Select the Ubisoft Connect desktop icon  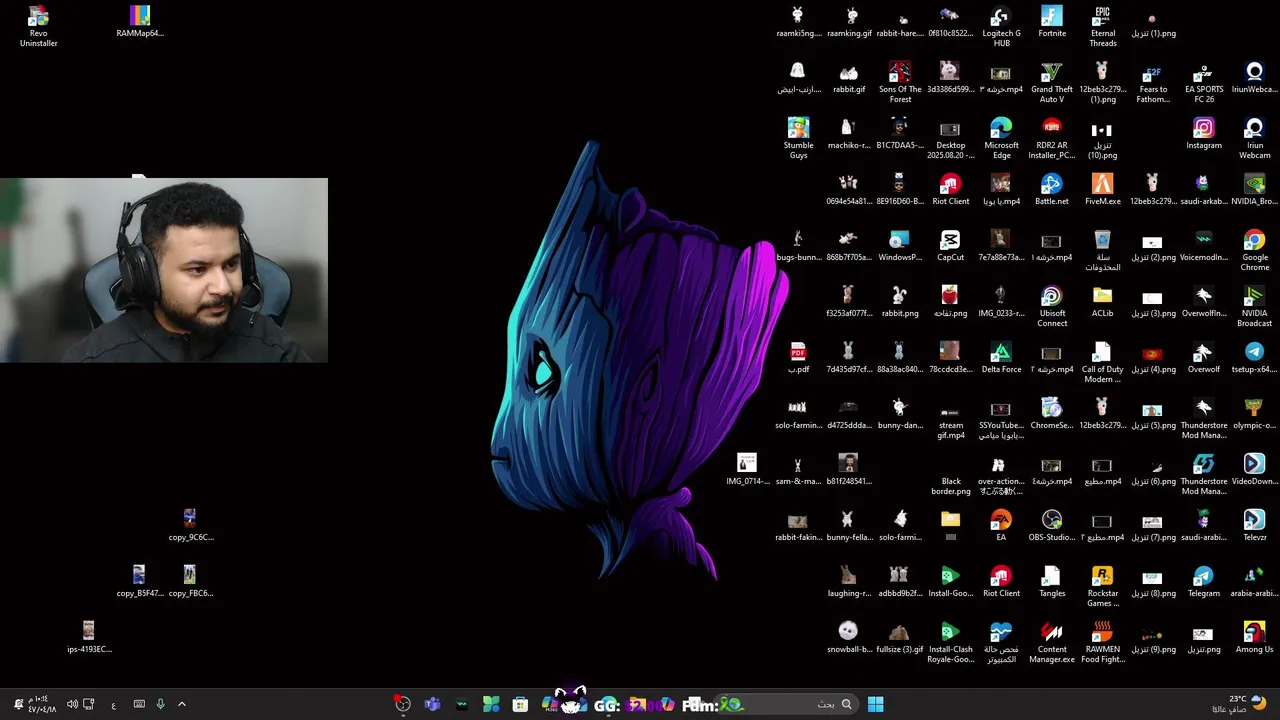tap(1051, 306)
